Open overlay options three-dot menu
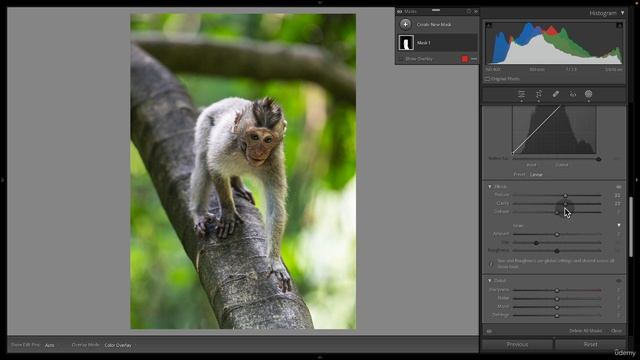This screenshot has height=360, width=640. point(474,59)
